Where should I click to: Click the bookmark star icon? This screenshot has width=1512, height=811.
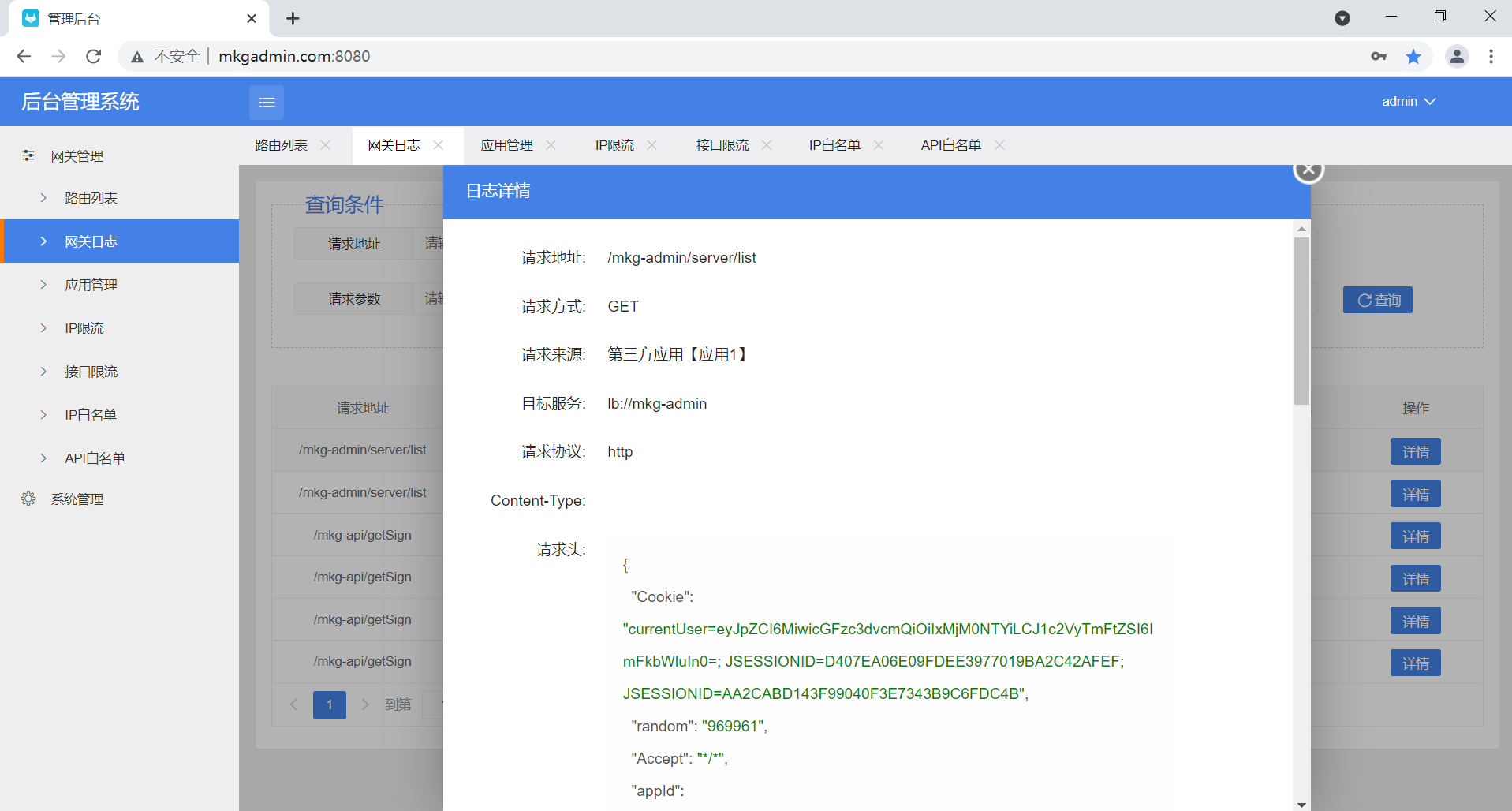click(1413, 56)
